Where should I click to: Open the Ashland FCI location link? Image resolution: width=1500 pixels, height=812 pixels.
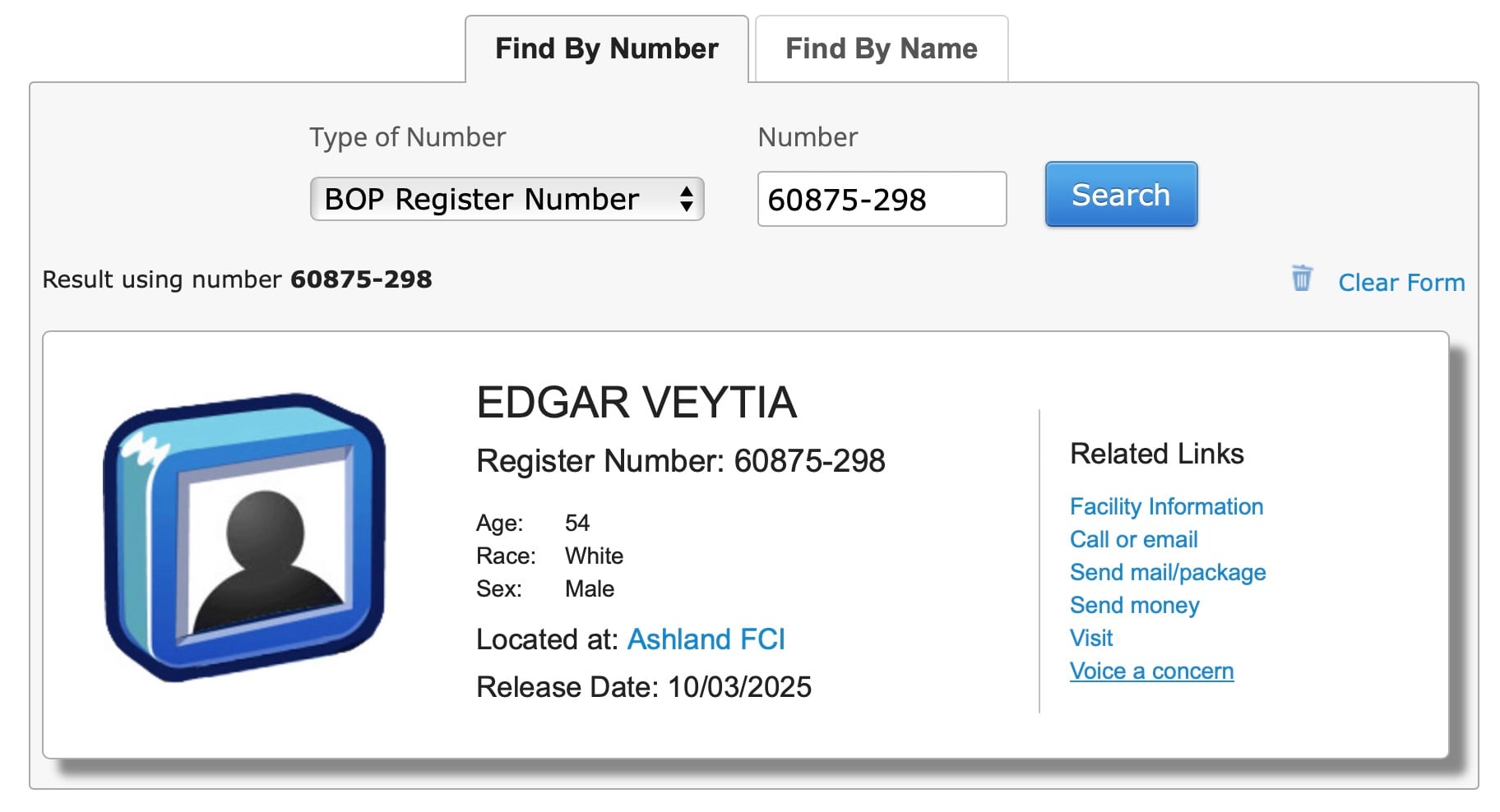tap(706, 639)
